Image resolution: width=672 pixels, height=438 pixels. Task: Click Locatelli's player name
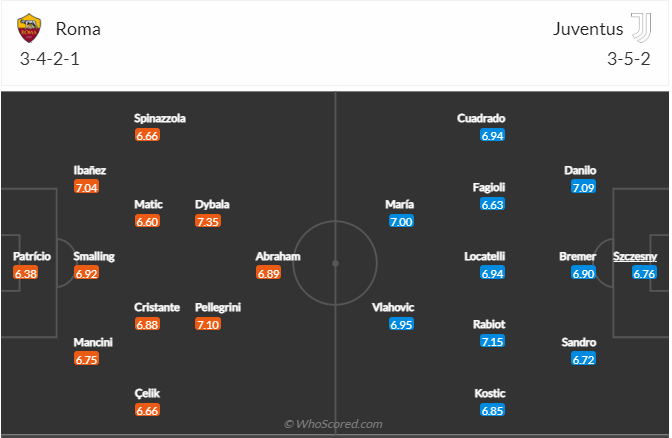click(485, 256)
